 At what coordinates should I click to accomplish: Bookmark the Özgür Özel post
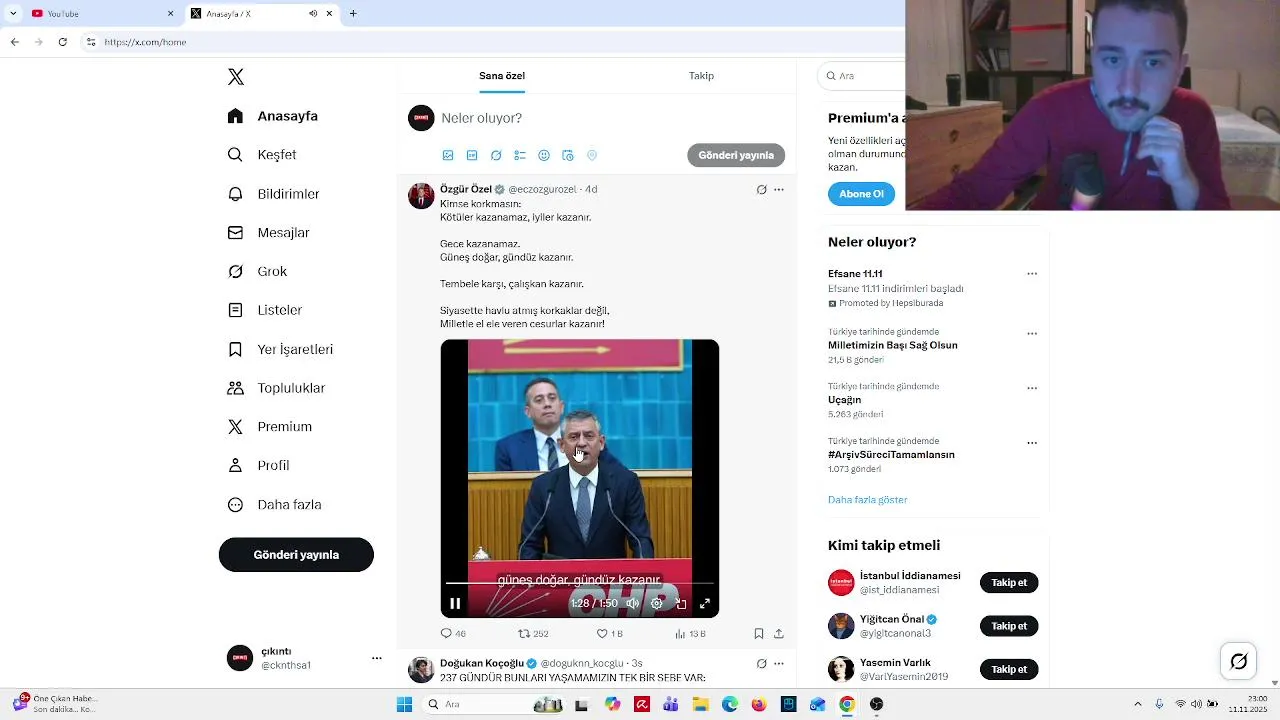[x=759, y=634]
